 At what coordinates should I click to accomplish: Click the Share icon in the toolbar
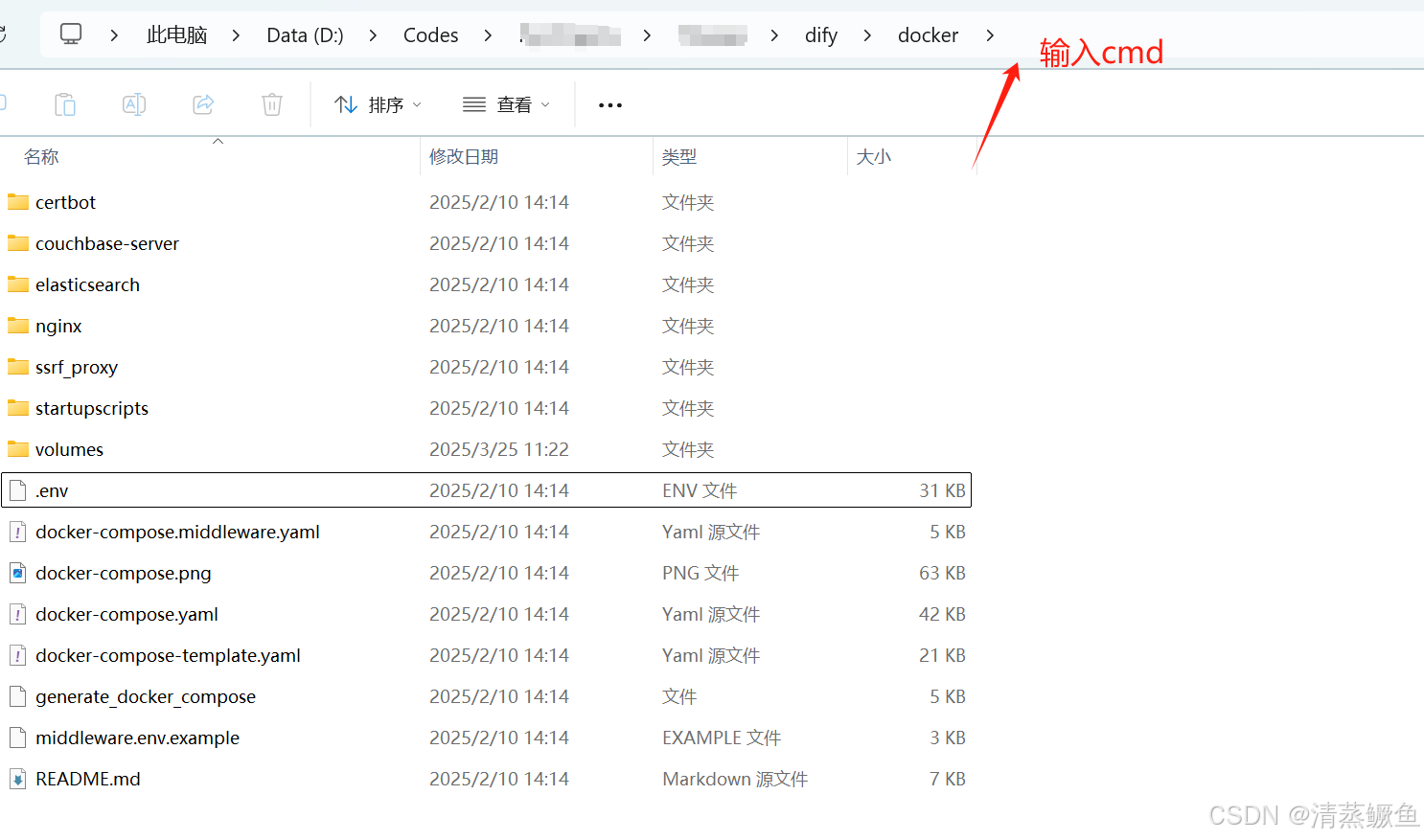[203, 105]
